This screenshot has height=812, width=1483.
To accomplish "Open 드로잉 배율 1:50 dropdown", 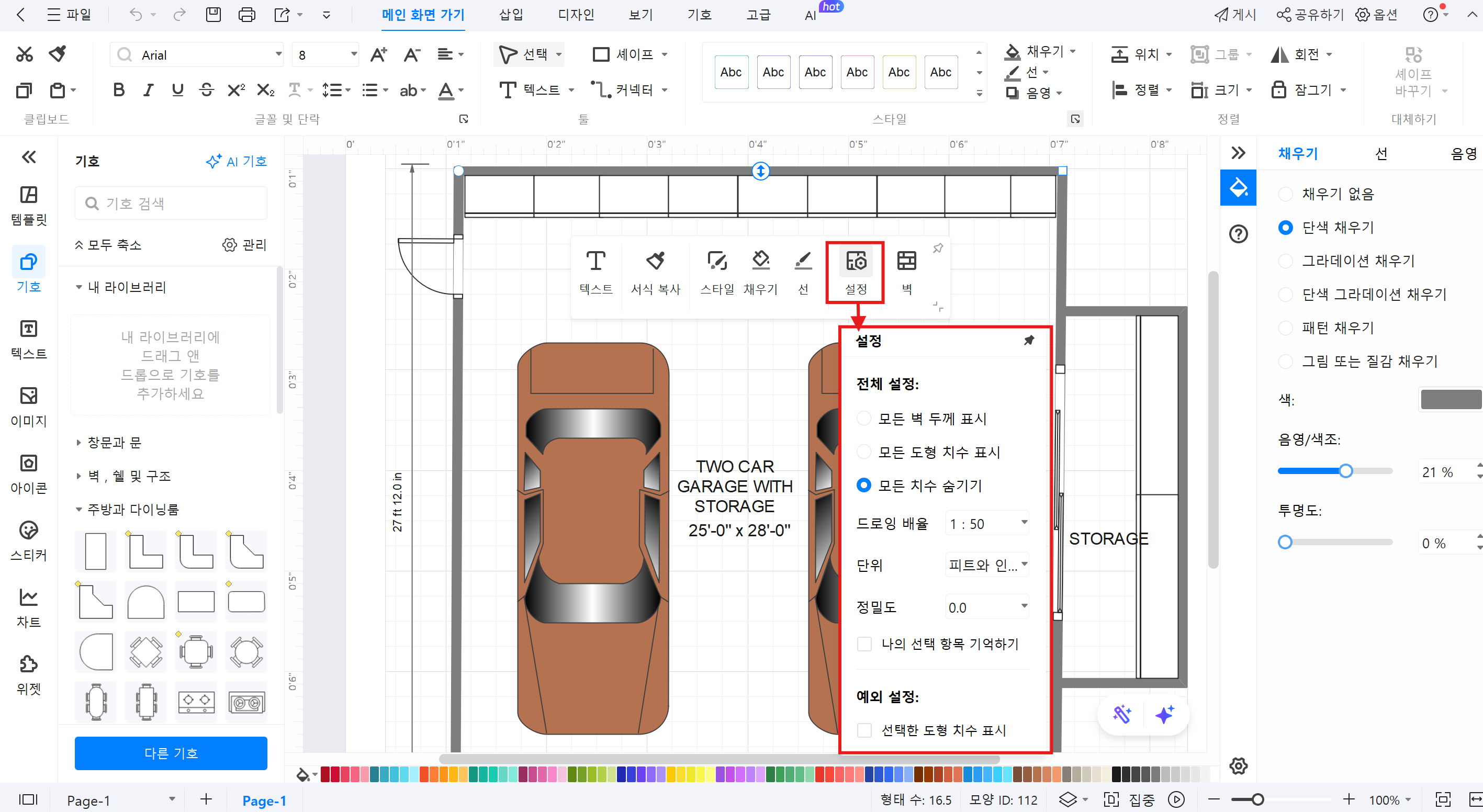I will tap(987, 524).
